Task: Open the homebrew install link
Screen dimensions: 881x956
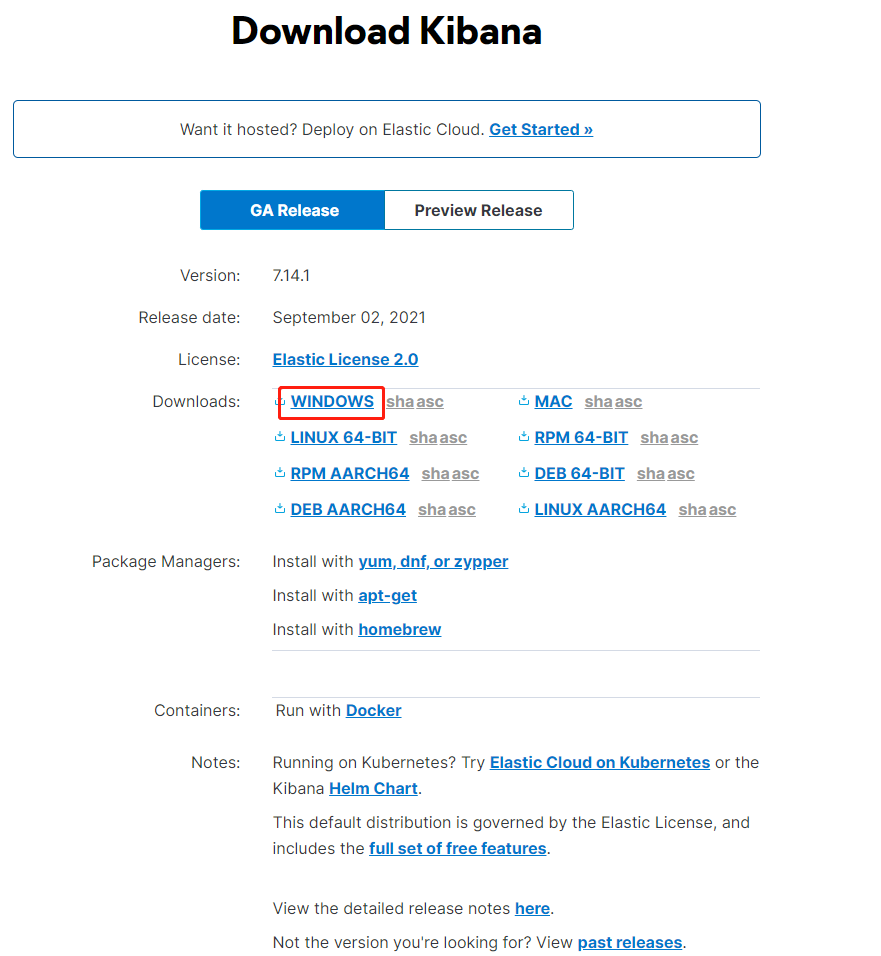Action: tap(399, 630)
